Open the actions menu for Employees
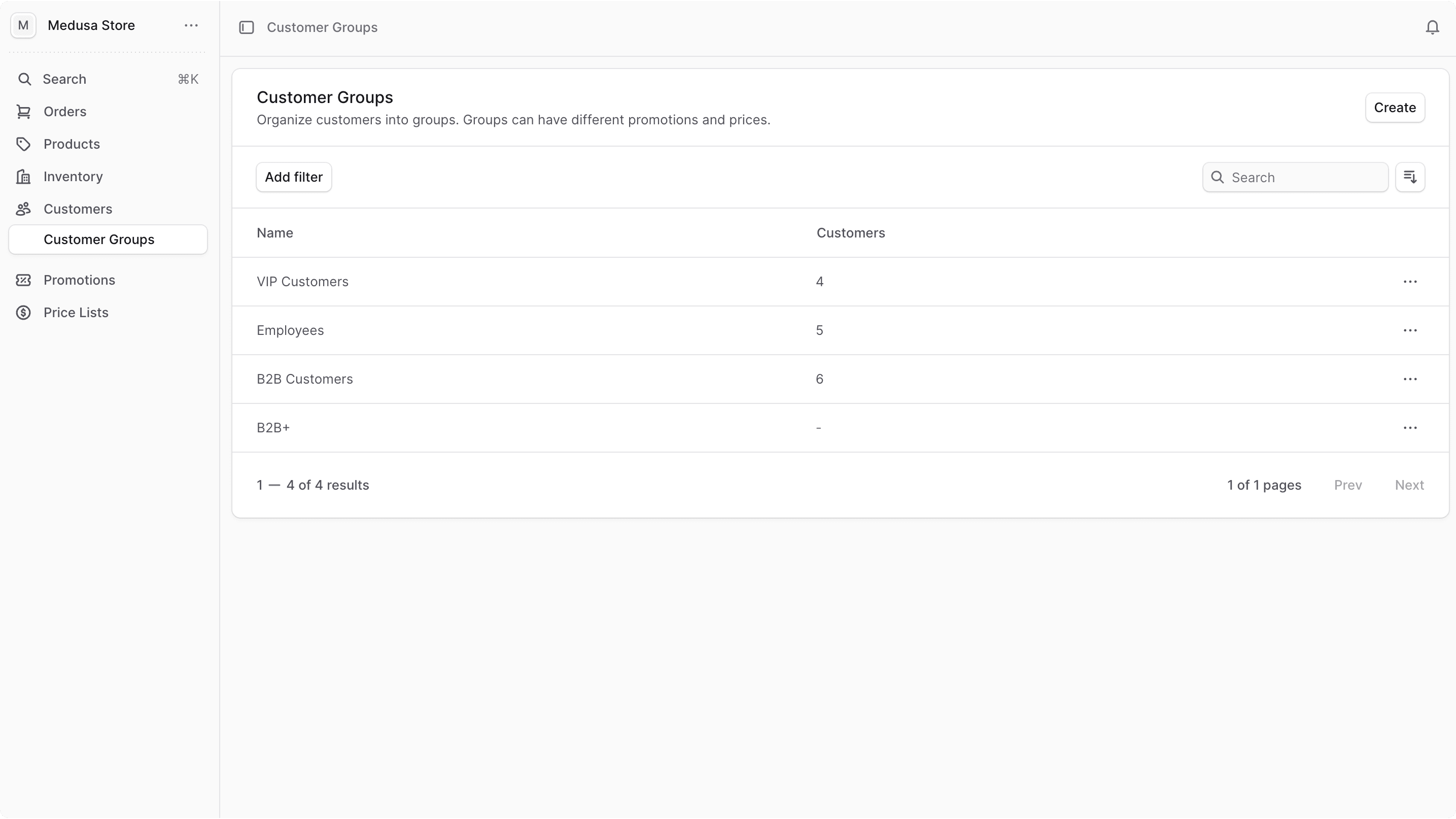 1411,330
